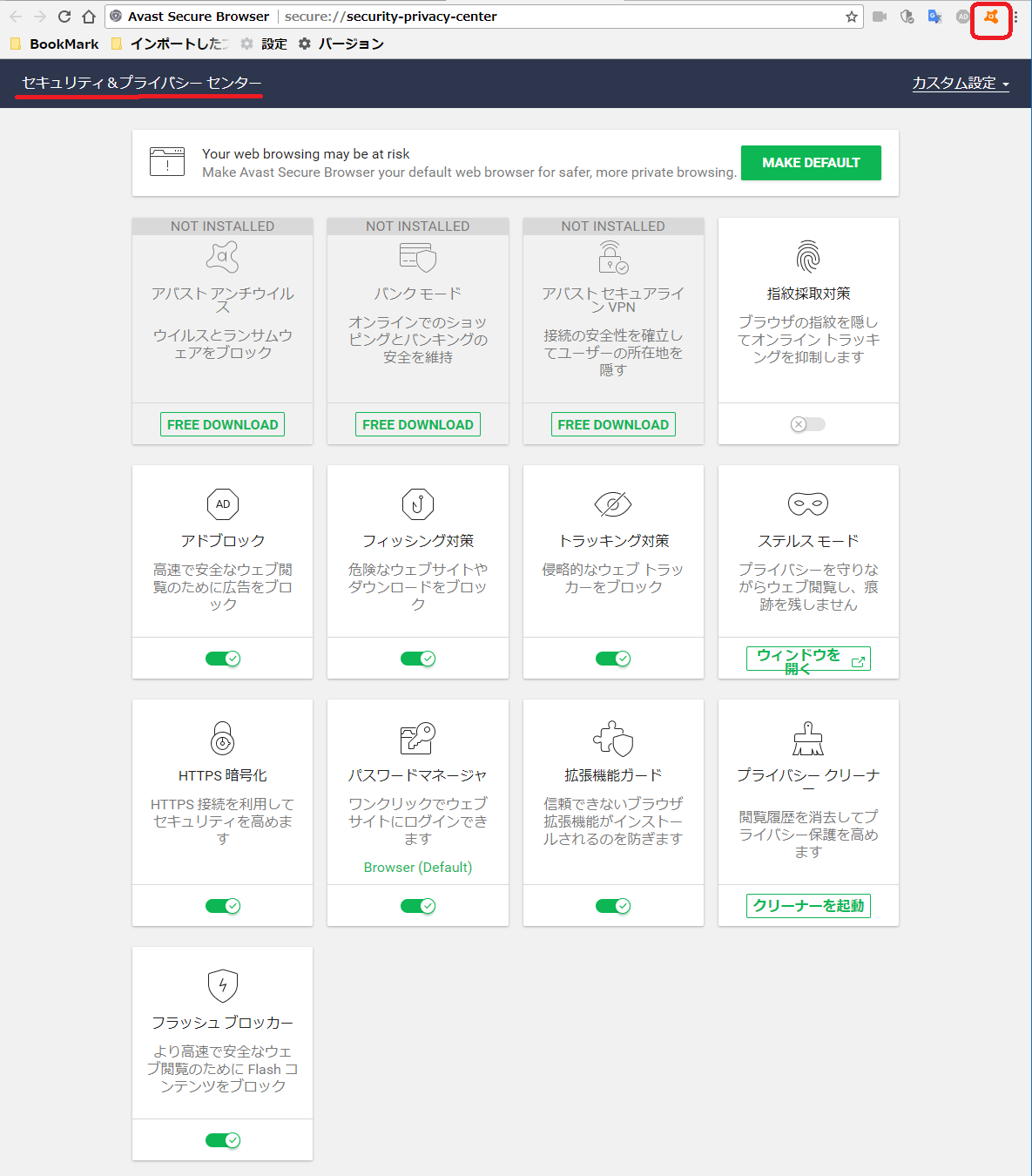The image size is (1032, 1176).
Task: Click the Avast Secure Browser site info chip
Action: [190, 17]
